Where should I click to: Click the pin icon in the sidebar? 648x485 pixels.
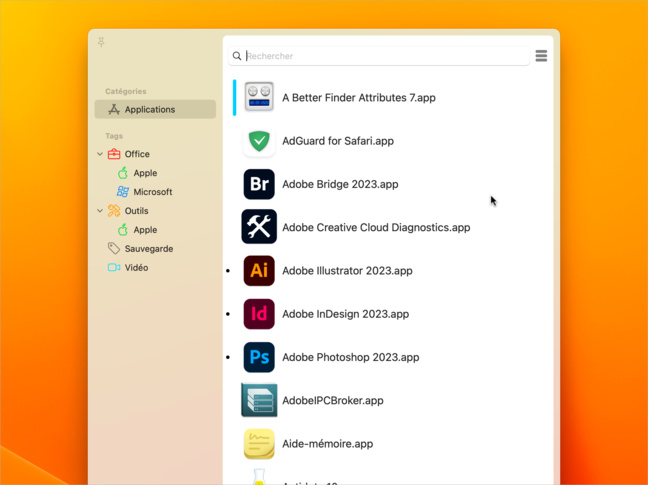[x=101, y=42]
